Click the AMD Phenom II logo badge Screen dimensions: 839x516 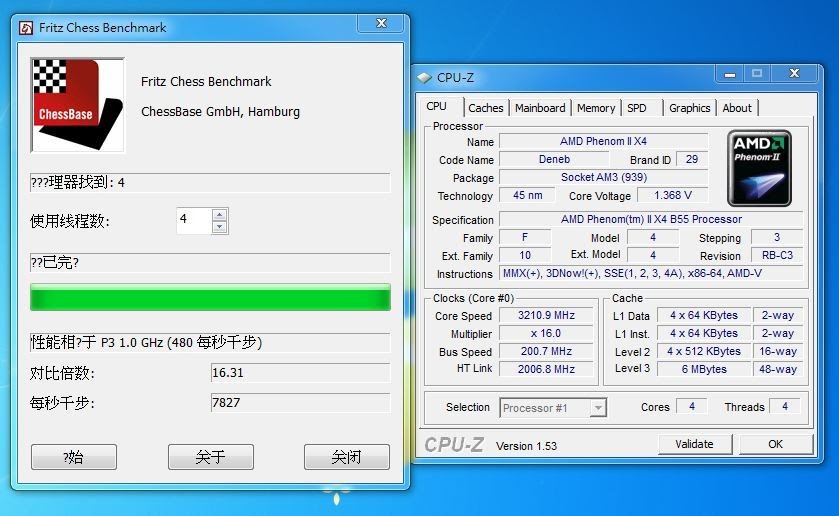(759, 168)
